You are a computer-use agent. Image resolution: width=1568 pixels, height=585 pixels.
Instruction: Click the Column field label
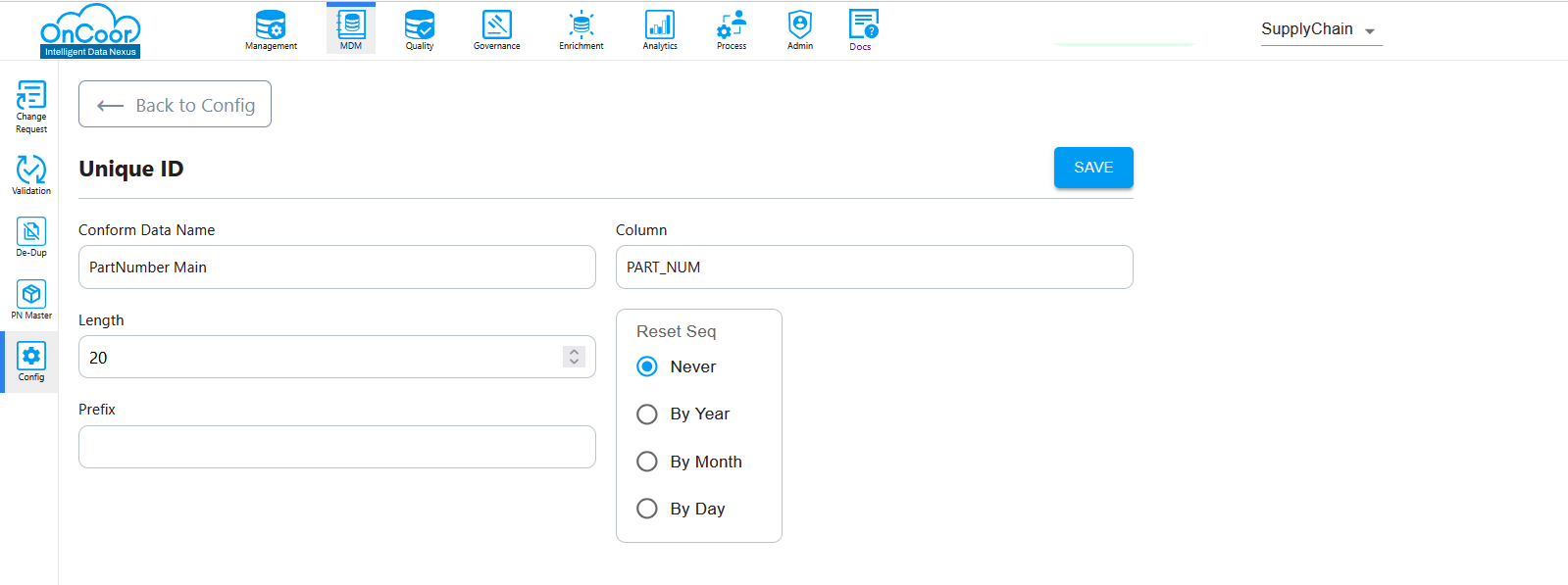click(x=641, y=230)
